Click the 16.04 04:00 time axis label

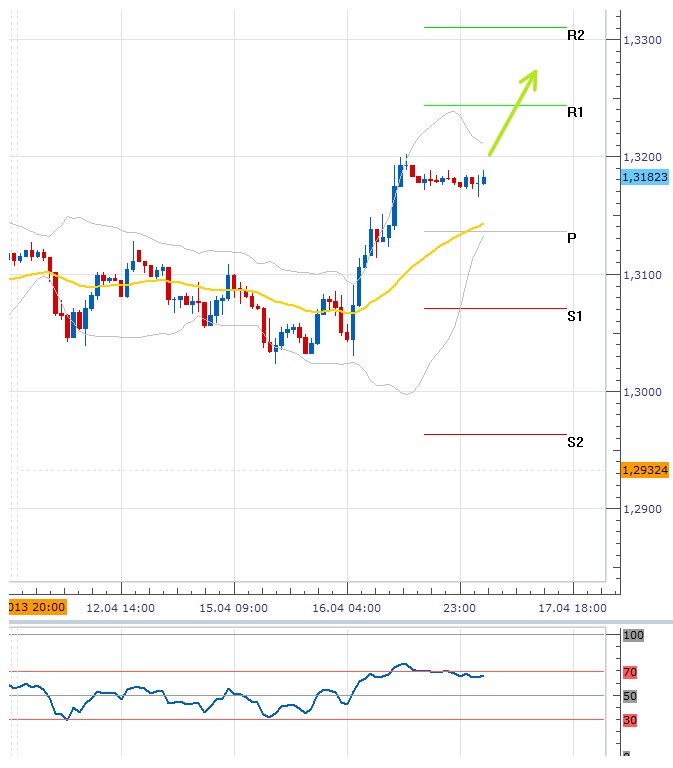346,608
